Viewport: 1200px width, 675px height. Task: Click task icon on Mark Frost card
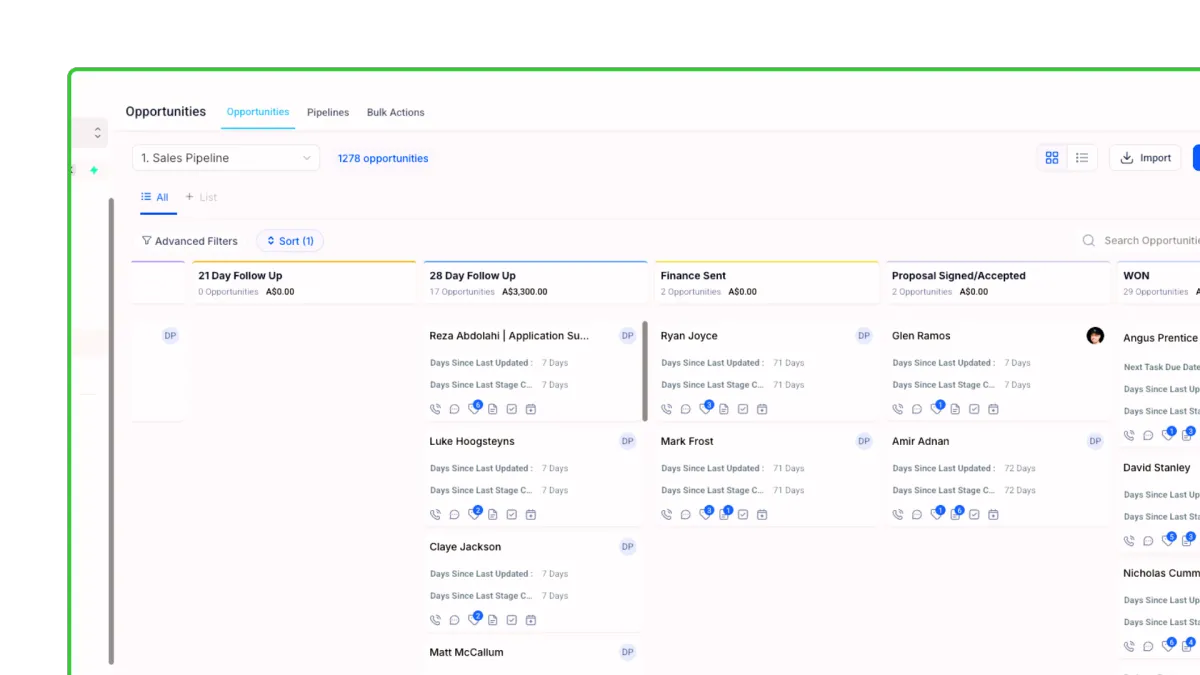[743, 515]
